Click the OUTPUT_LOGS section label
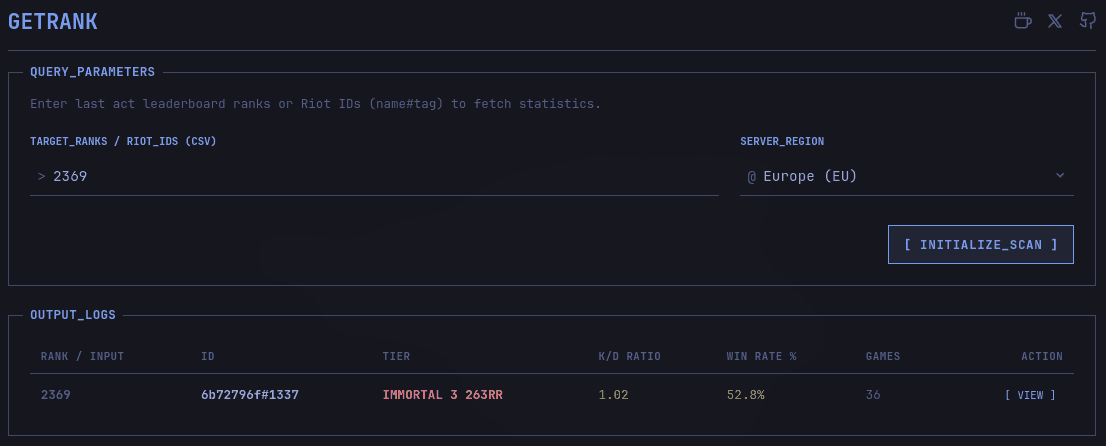The height and width of the screenshot is (446, 1106). 73,315
